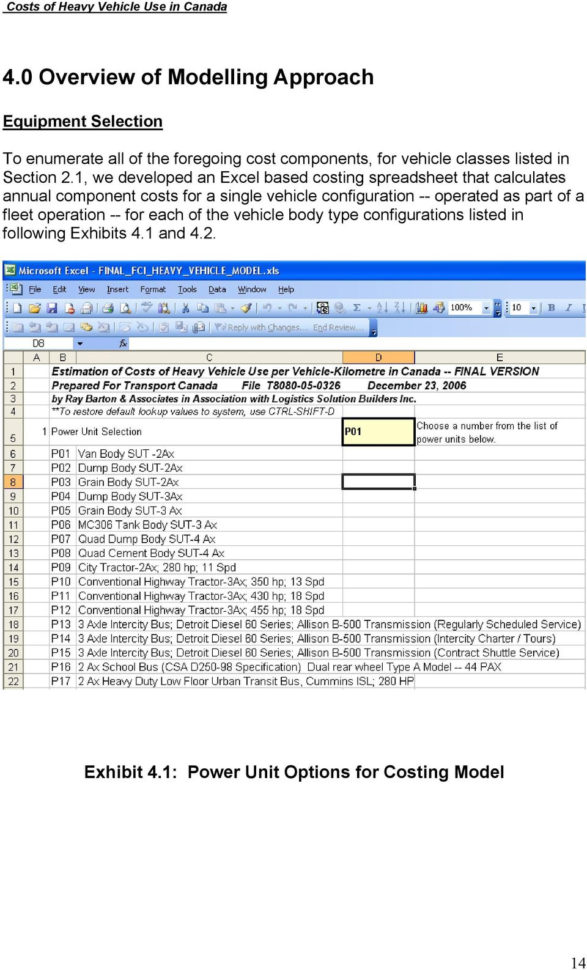Open the Font Size 10 dropdown
Image resolution: width=587 pixels, height=970 pixels.
point(534,307)
